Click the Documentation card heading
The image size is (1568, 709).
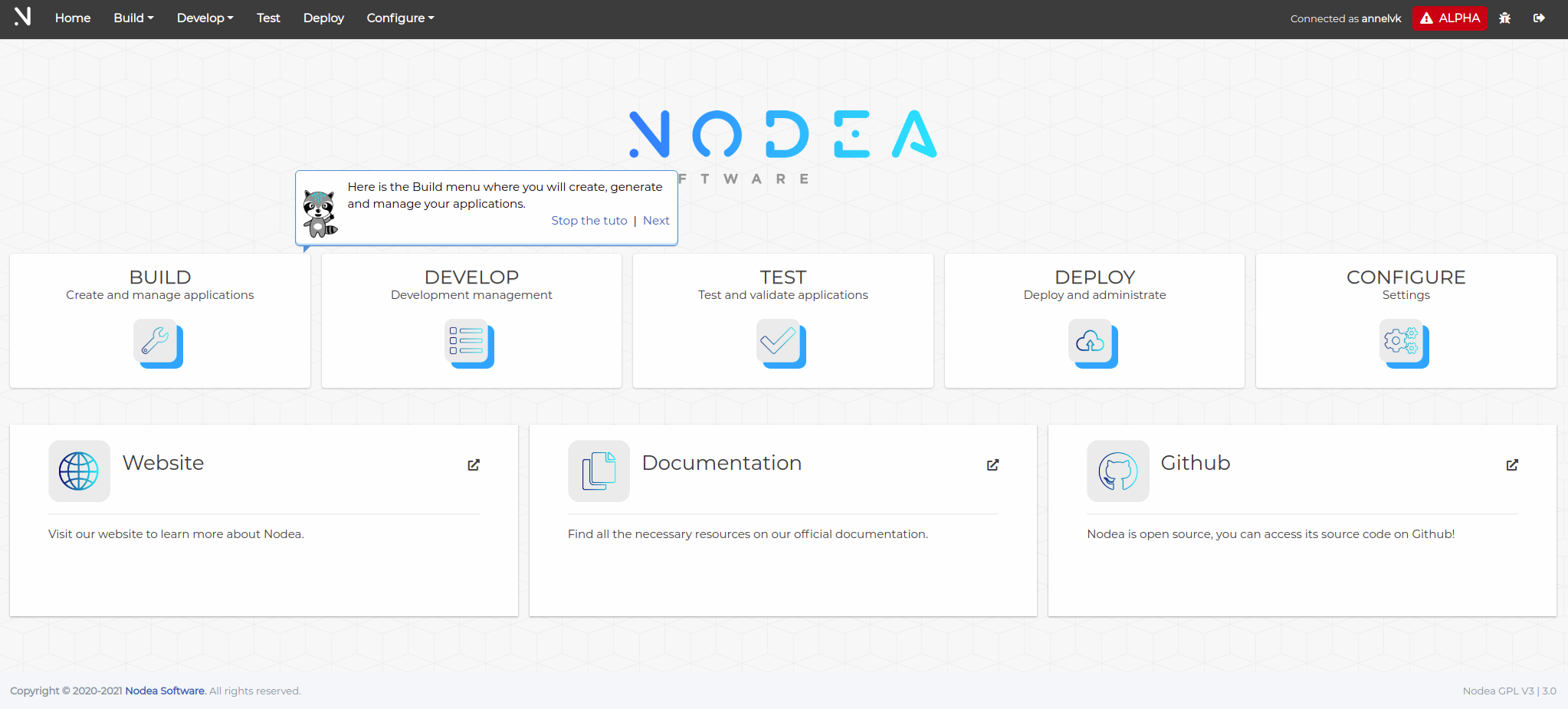[x=722, y=463]
